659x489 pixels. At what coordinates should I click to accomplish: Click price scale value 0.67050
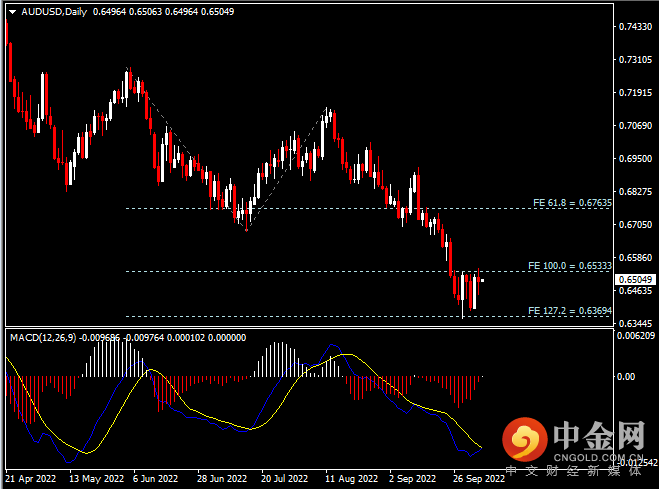635,225
